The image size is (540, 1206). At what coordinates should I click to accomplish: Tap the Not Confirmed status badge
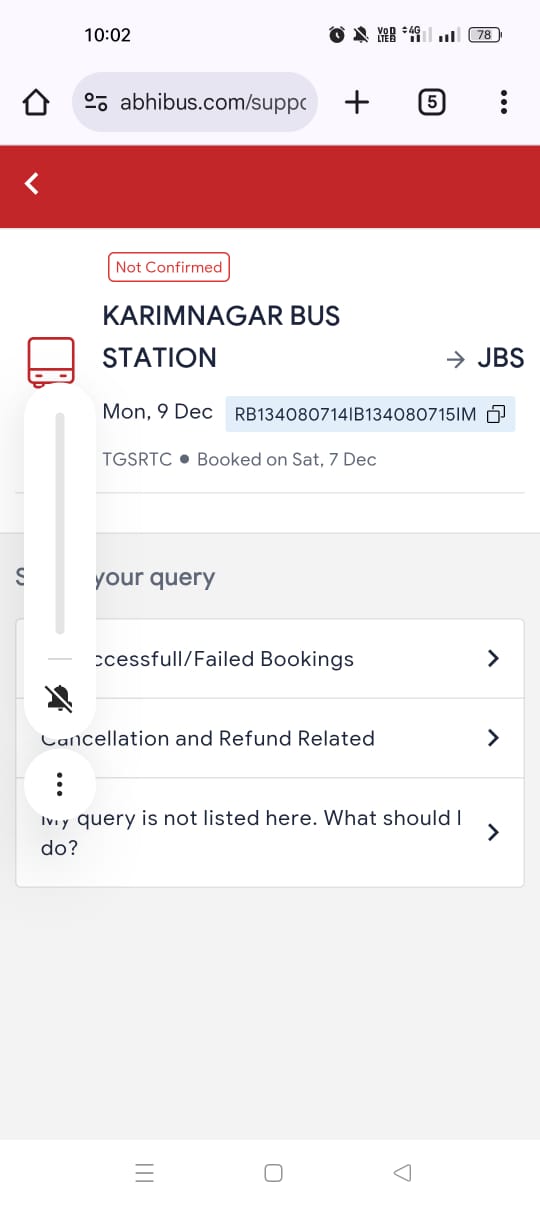click(x=169, y=267)
